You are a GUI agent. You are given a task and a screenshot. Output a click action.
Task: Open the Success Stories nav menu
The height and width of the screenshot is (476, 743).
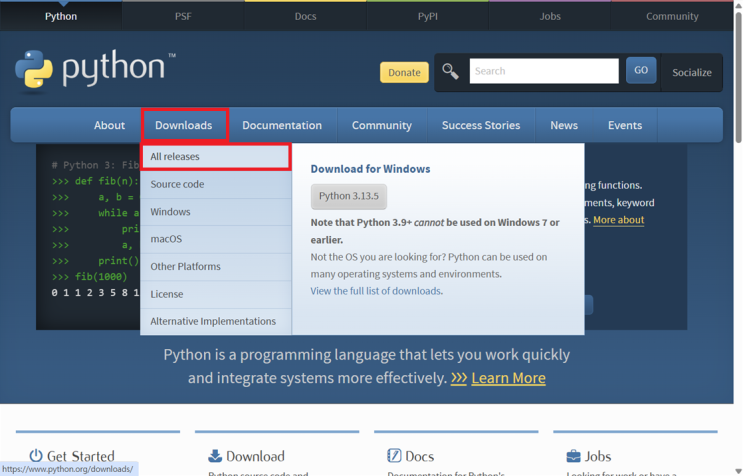[x=481, y=126]
